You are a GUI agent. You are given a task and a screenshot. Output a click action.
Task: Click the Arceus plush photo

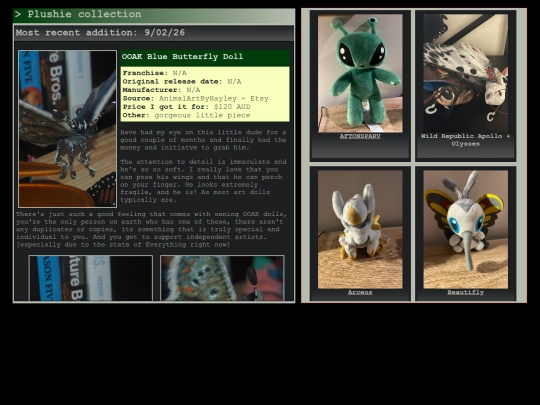click(x=360, y=229)
